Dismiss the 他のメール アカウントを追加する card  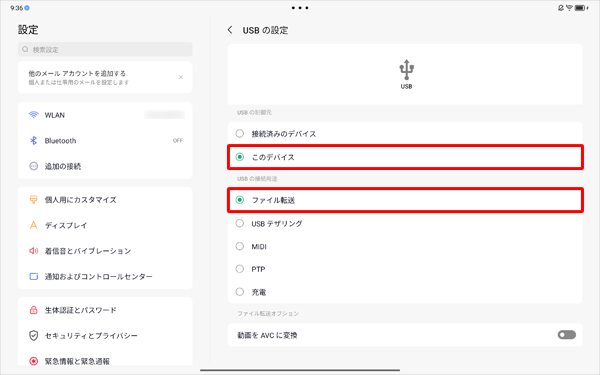tap(181, 77)
